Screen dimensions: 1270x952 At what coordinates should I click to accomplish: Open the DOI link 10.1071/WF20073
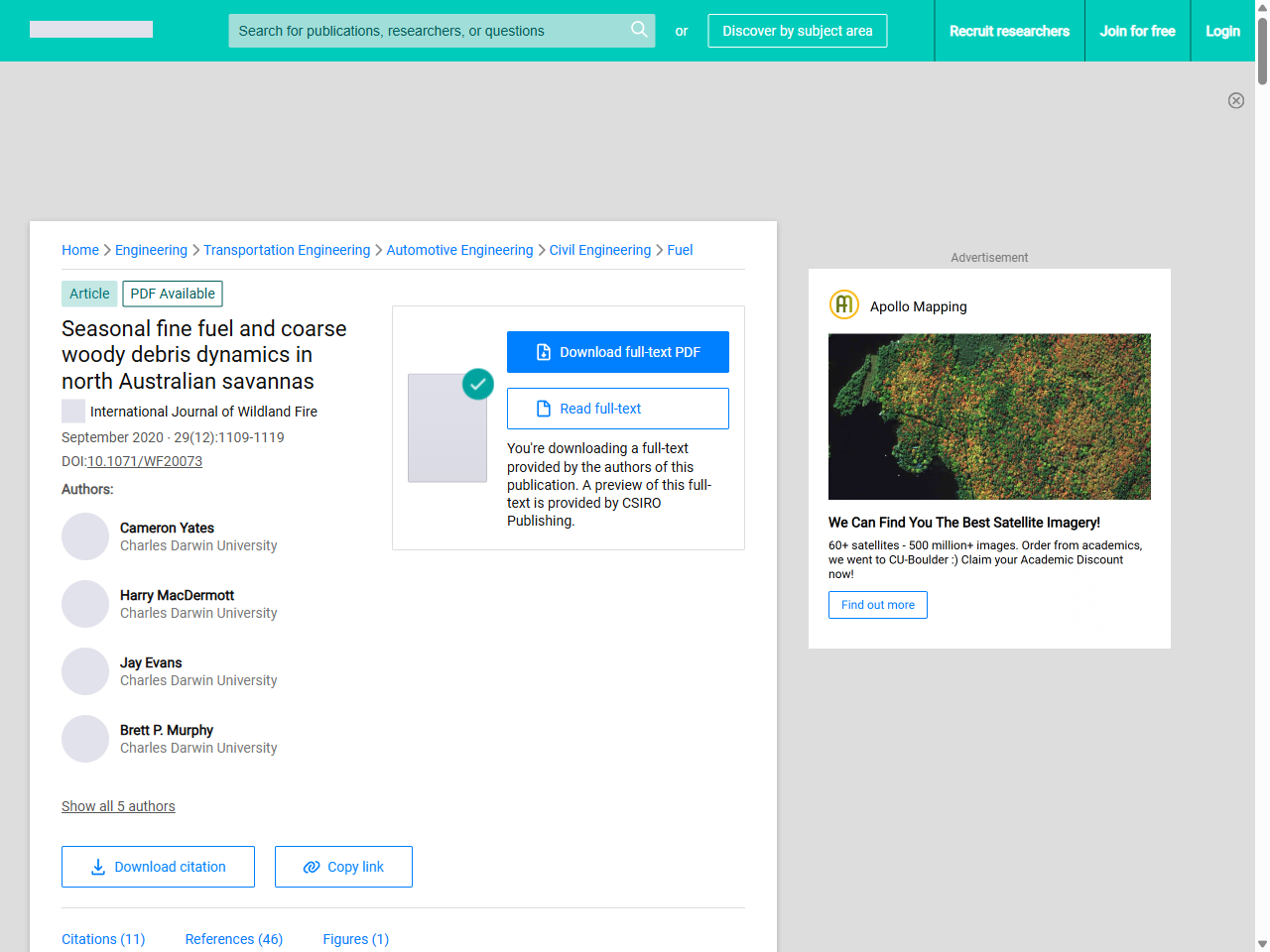coord(145,461)
